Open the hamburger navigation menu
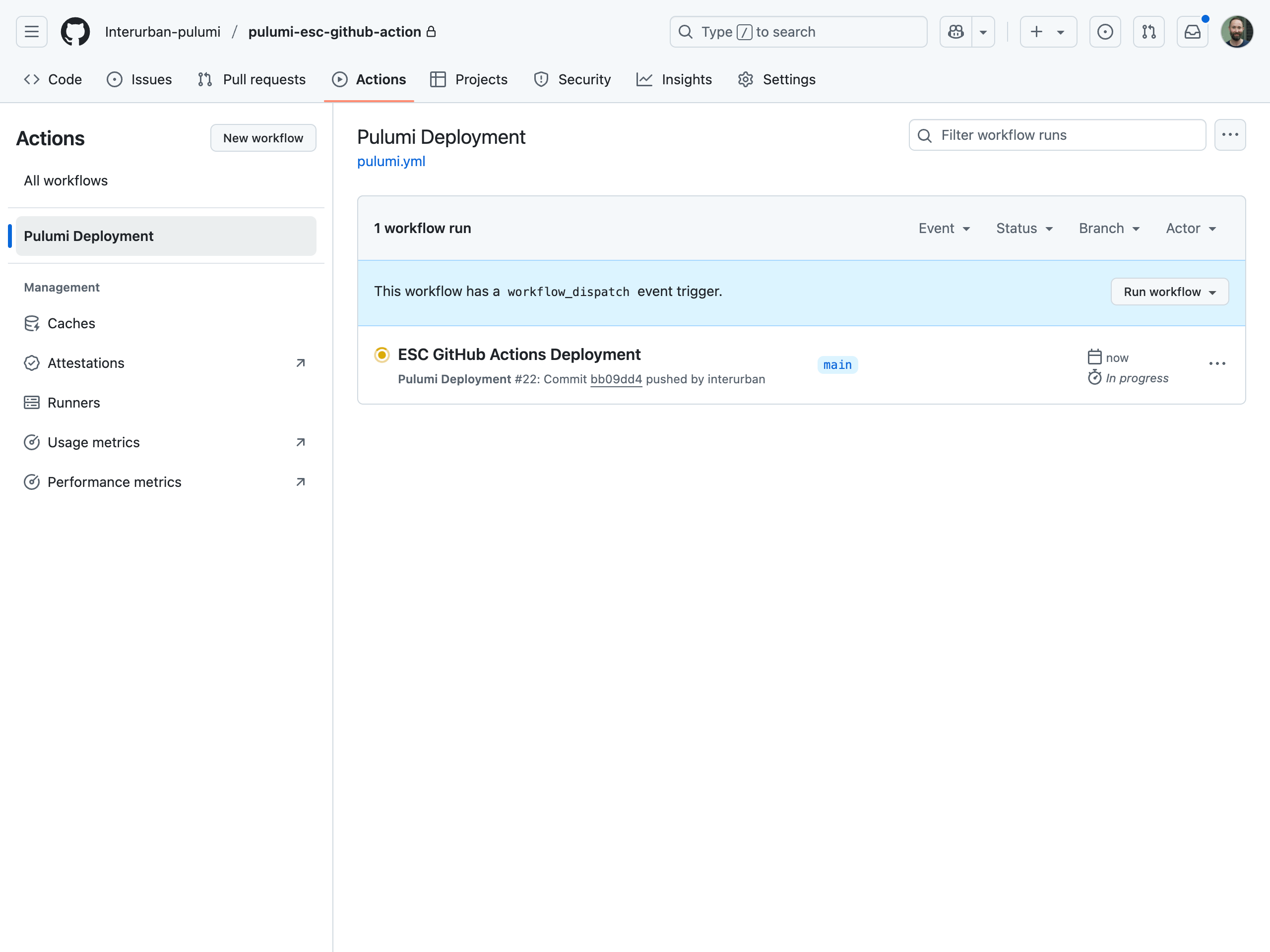The width and height of the screenshot is (1270, 952). (32, 32)
